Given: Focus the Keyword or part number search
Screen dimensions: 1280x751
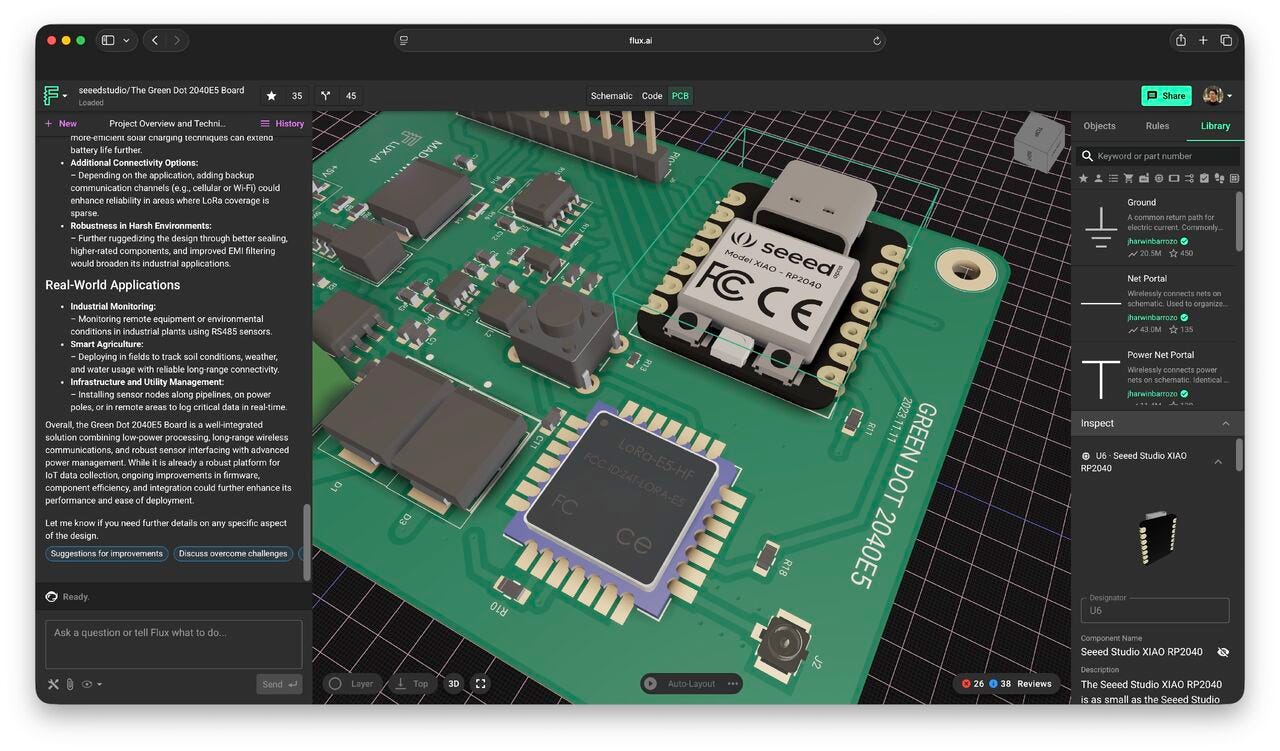Looking at the screenshot, I should click(1159, 156).
